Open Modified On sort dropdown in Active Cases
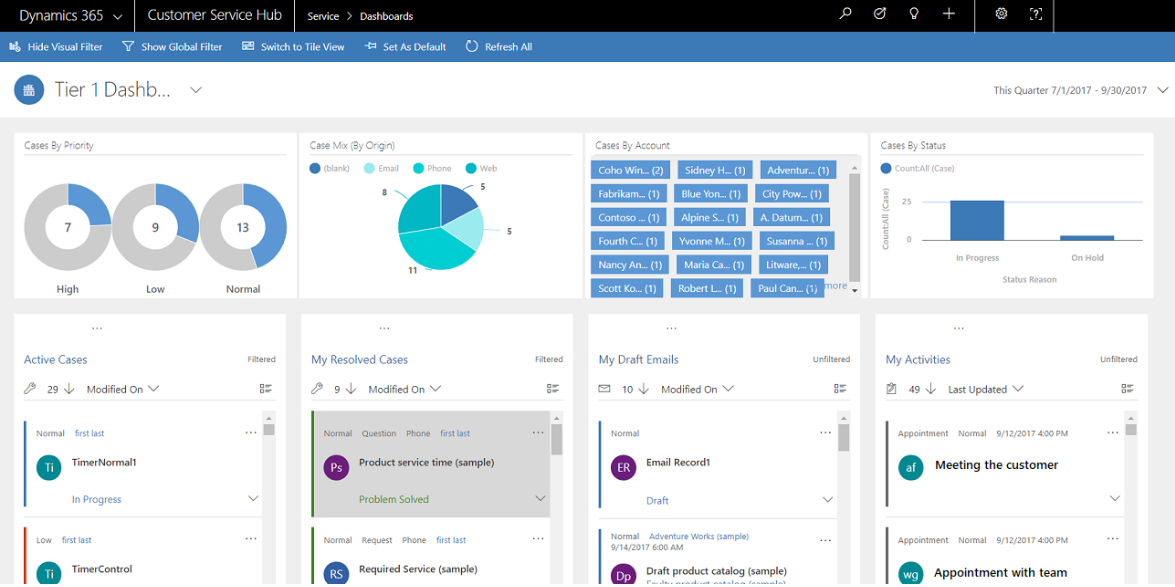Viewport: 1175px width, 587px height. coord(123,389)
